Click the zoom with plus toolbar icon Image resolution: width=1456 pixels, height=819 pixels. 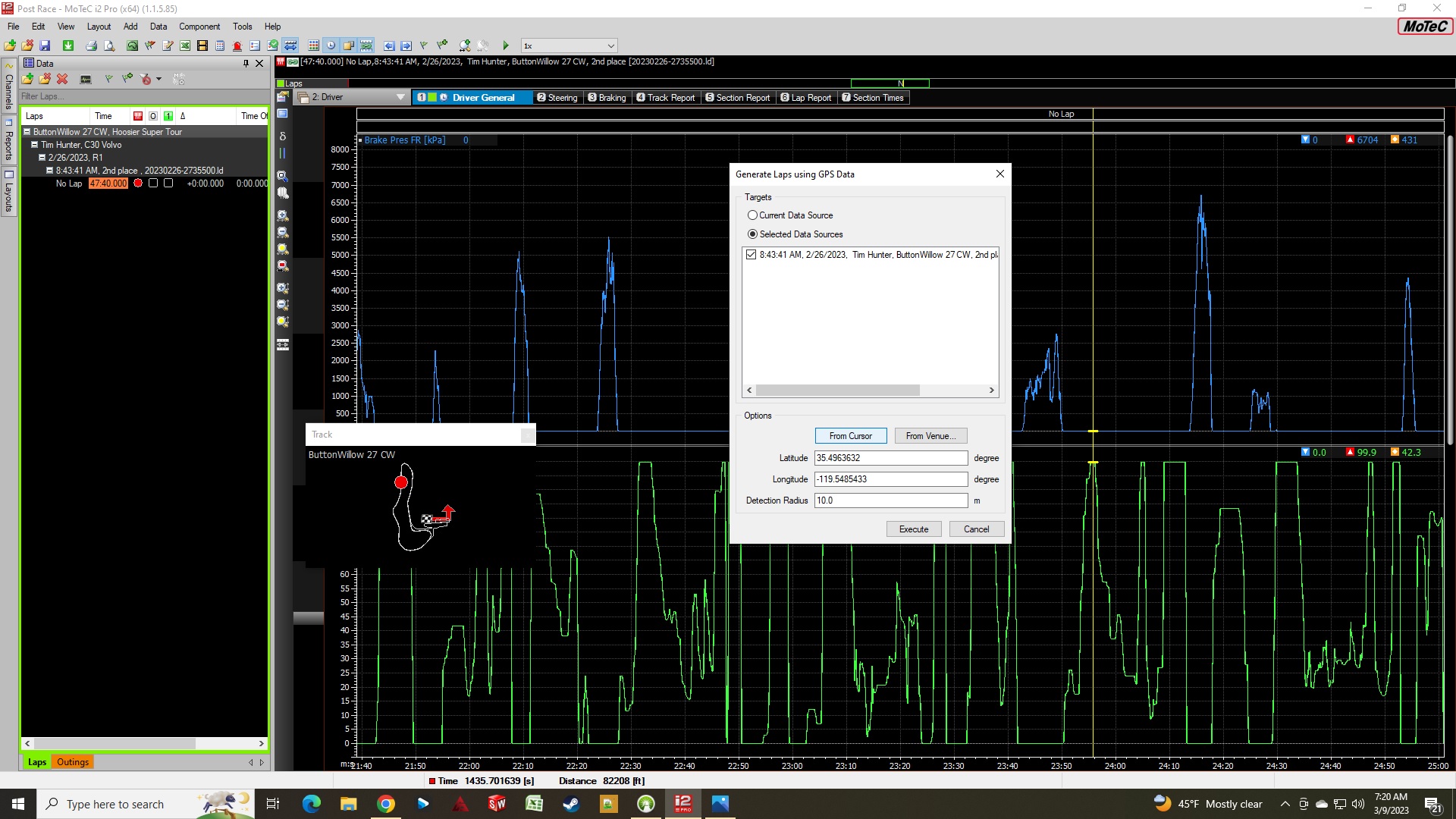pyautogui.click(x=465, y=45)
